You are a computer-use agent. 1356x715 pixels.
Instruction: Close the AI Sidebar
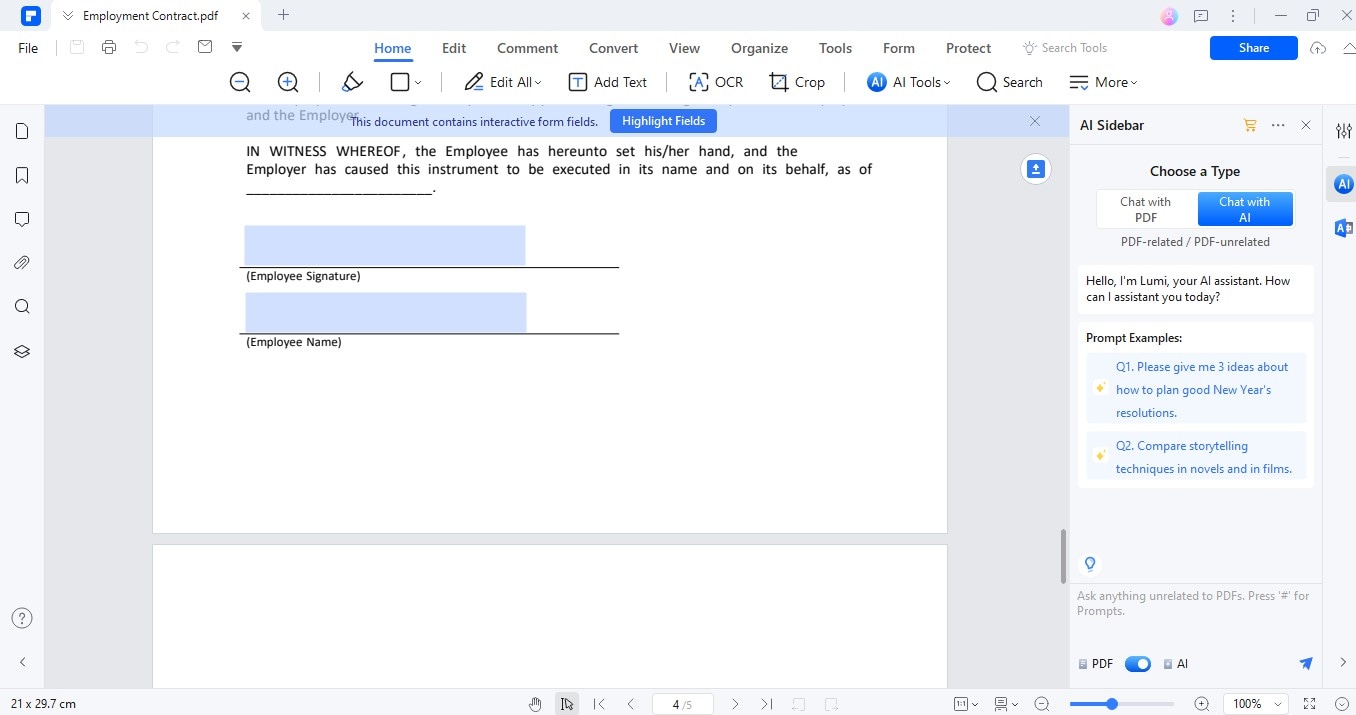click(1306, 125)
